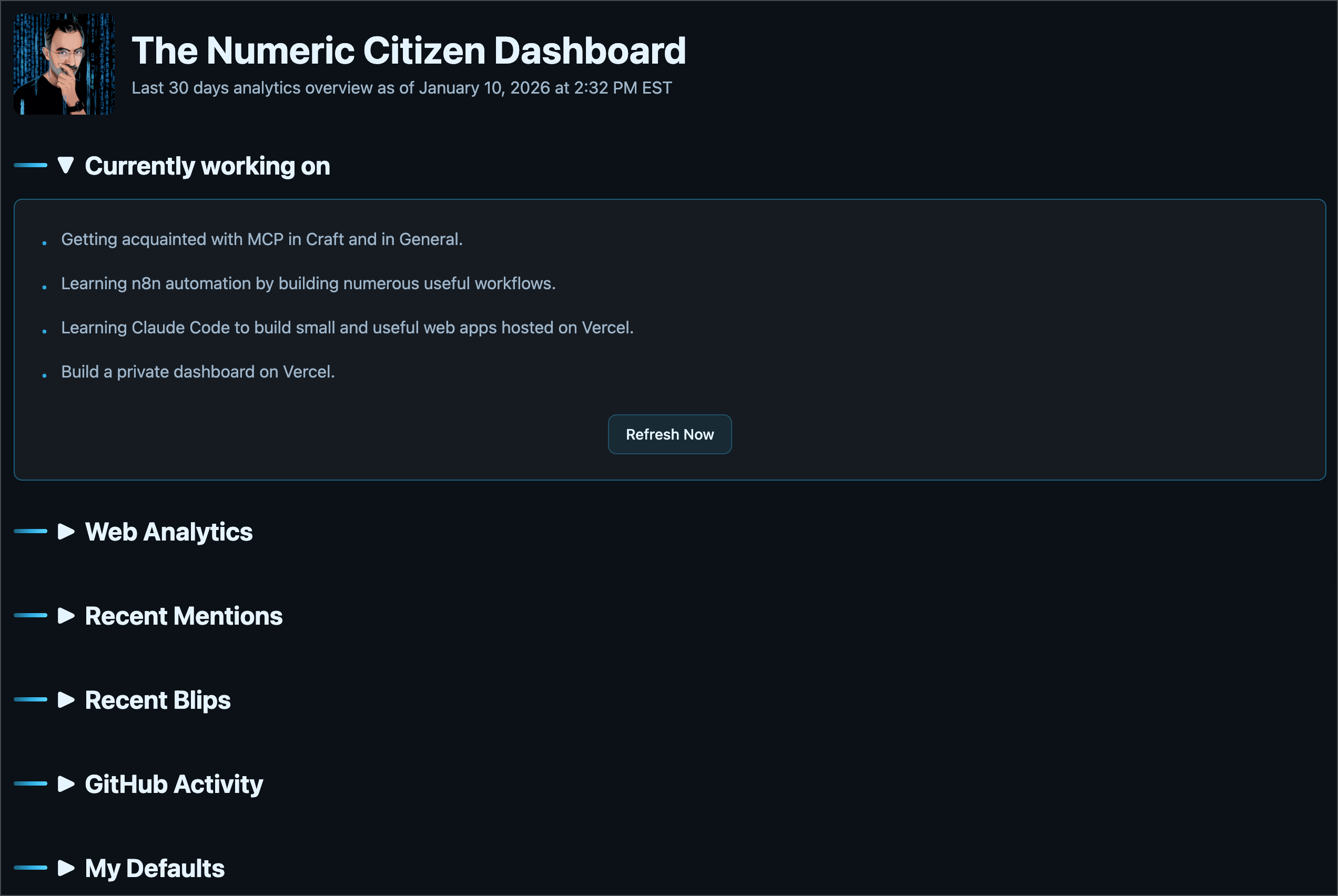The image size is (1338, 896).
Task: Expand the Web Analytics disclosure triangle
Action: (66, 532)
